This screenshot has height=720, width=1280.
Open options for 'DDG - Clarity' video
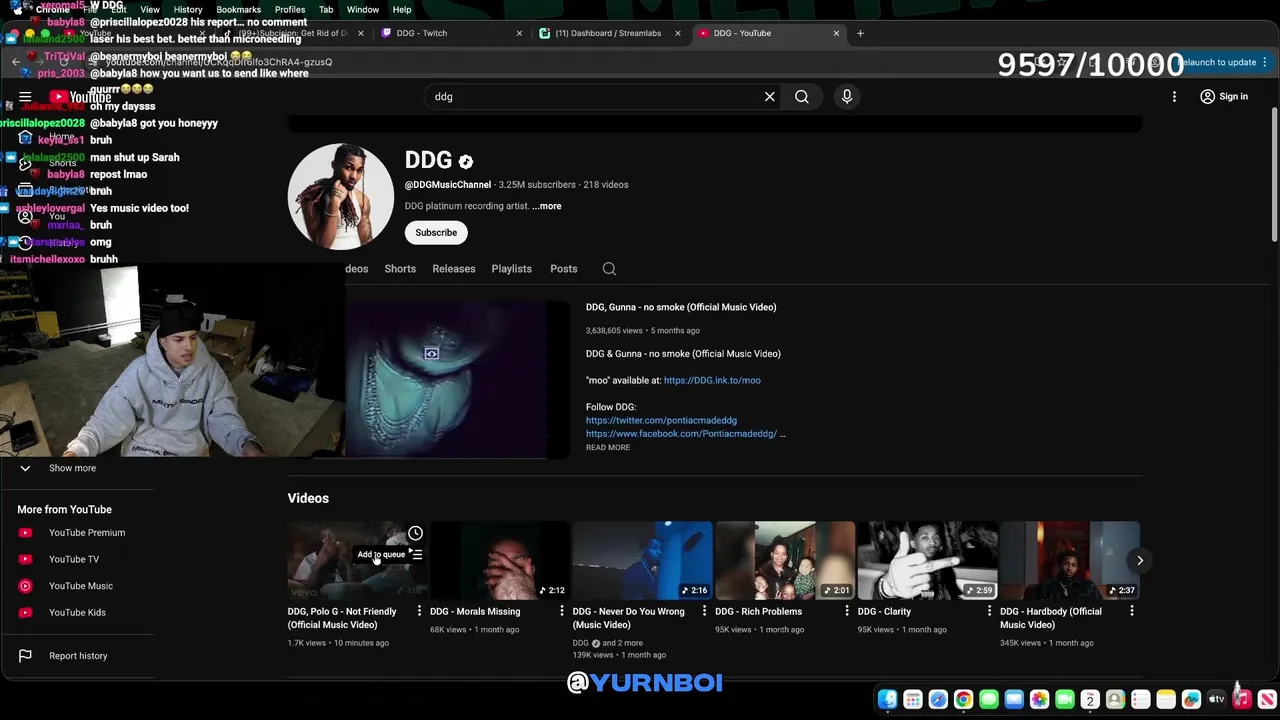pos(989,611)
